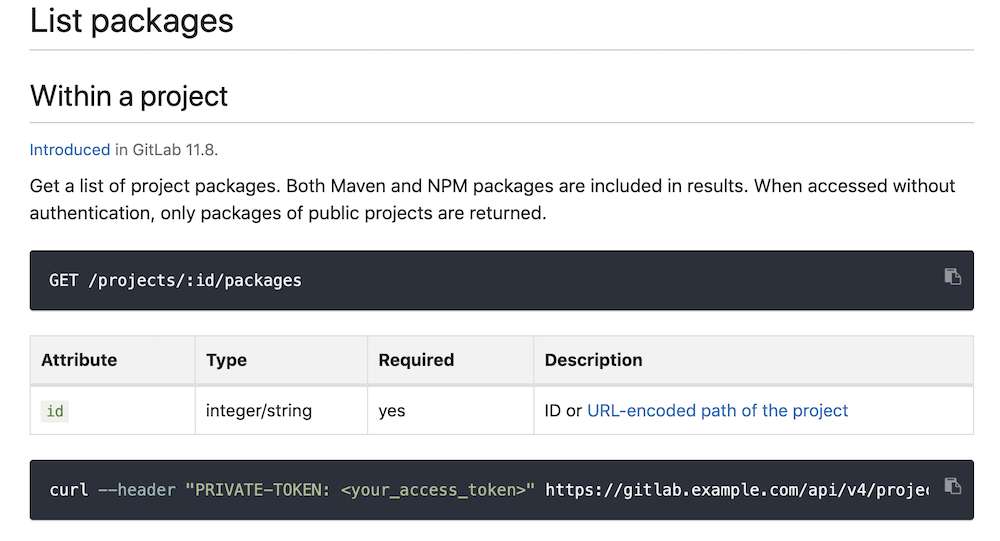This screenshot has width=1000, height=541.
Task: Click the curl --header command text
Action: pos(489,490)
